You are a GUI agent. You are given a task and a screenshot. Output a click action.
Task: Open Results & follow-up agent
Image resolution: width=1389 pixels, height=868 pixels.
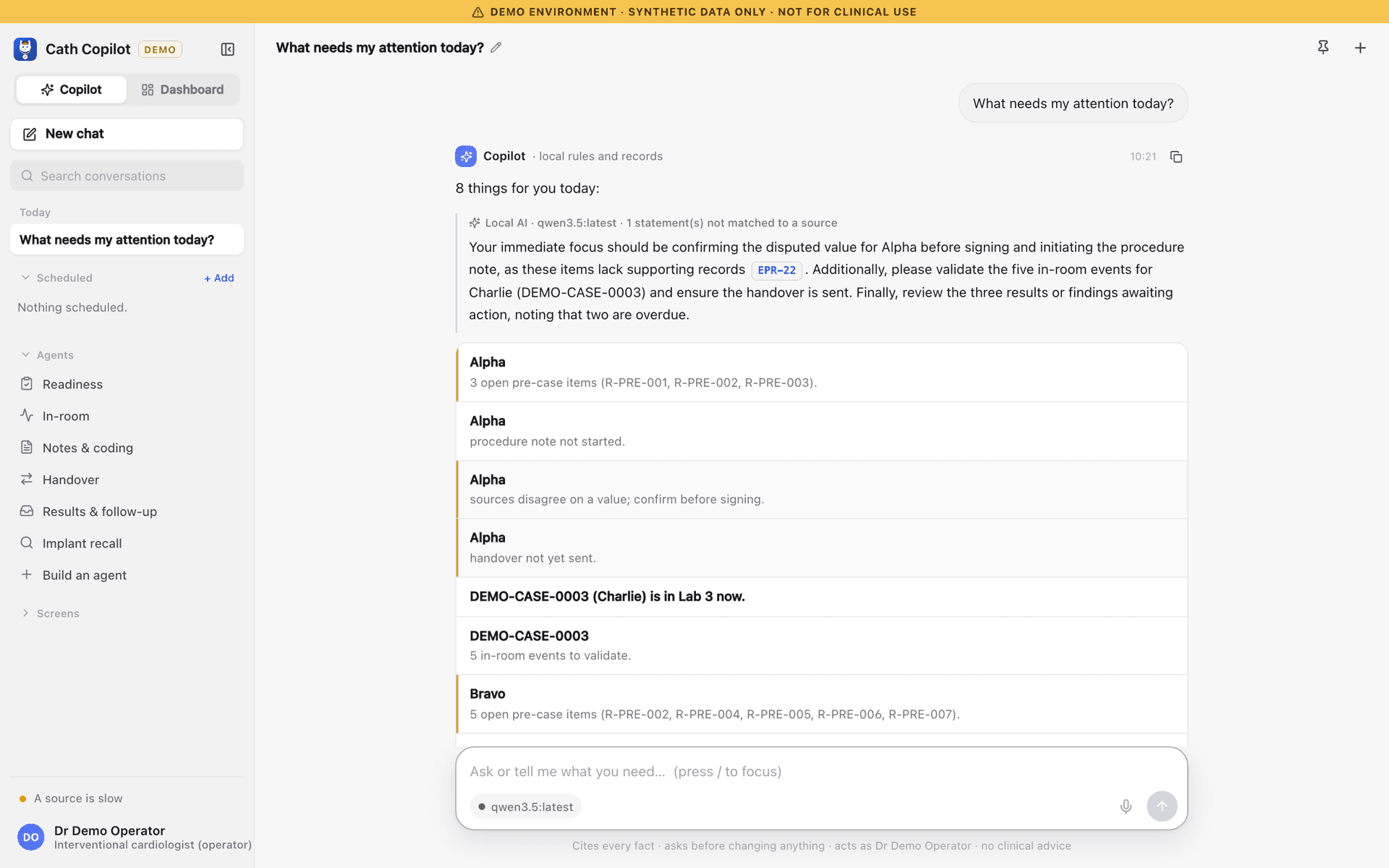(x=127, y=511)
